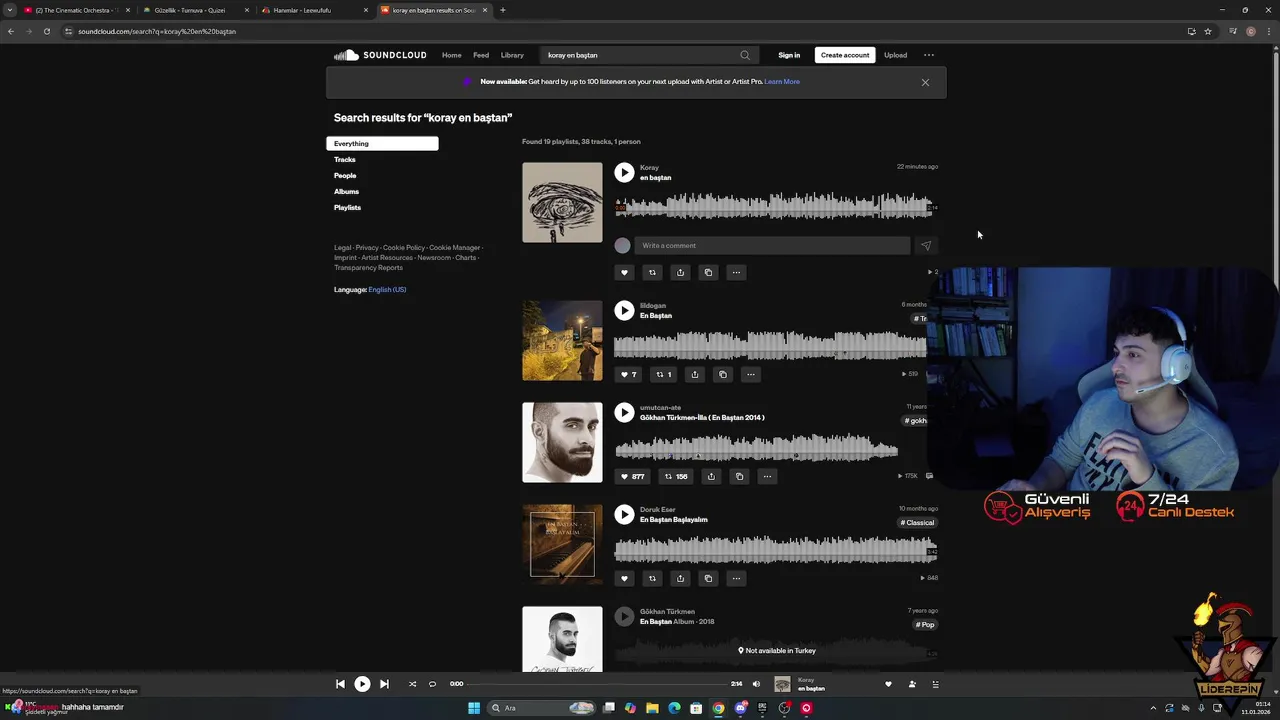Open the Transparency Reports link
Viewport: 1280px width, 720px height.
[x=368, y=267]
